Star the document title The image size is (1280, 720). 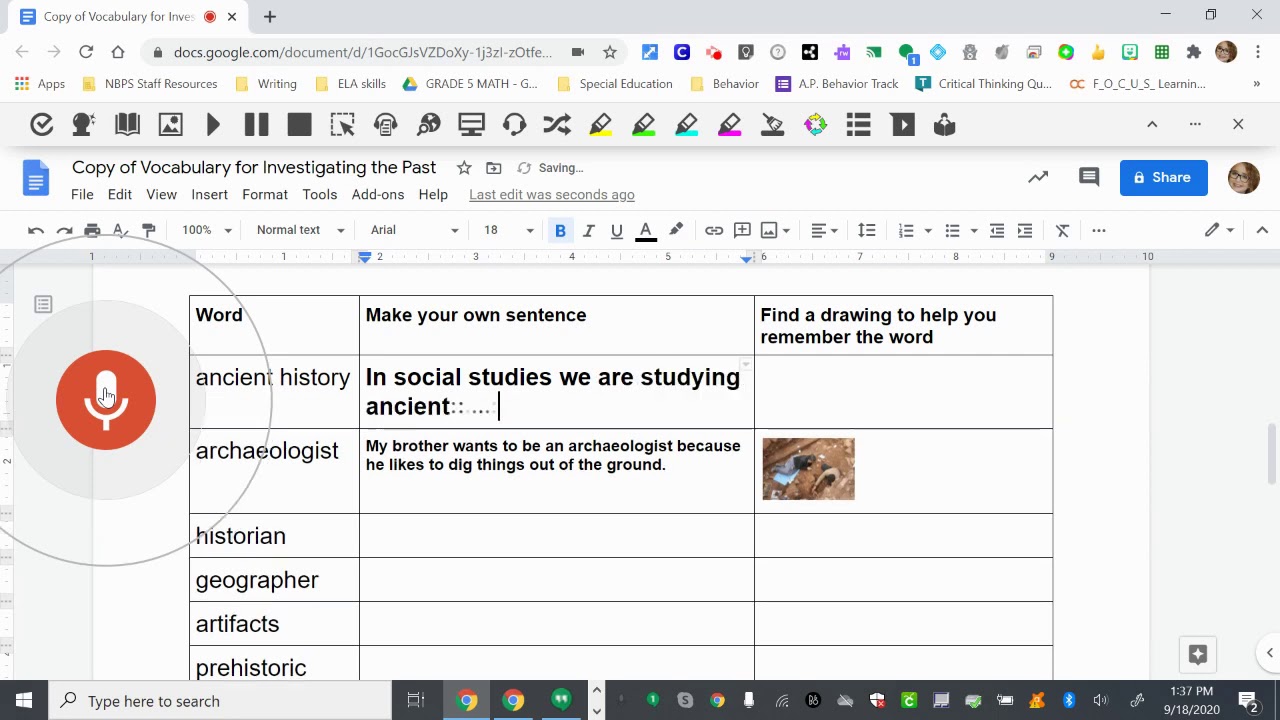pos(463,168)
